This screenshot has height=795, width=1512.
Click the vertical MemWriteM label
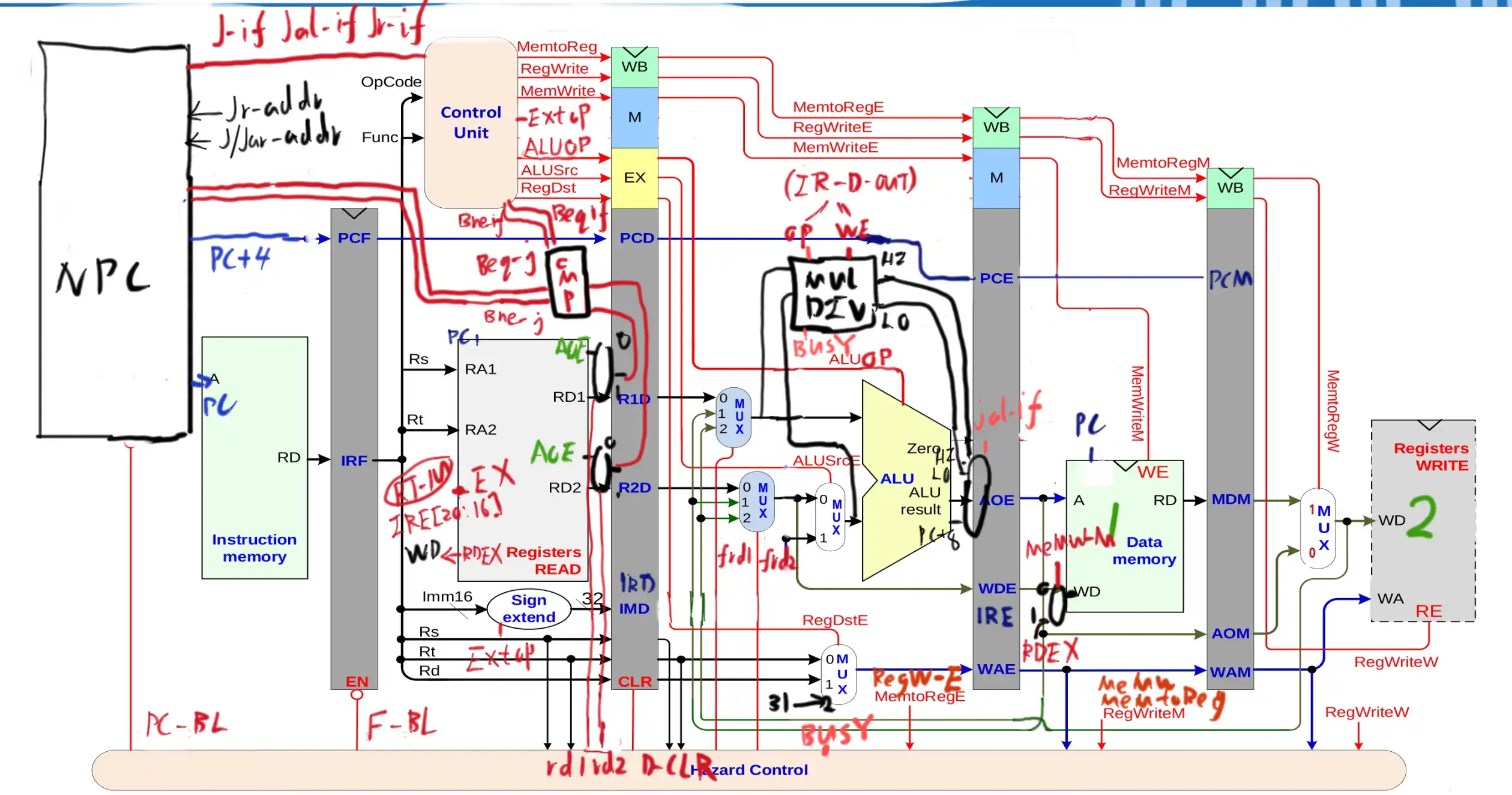1137,404
